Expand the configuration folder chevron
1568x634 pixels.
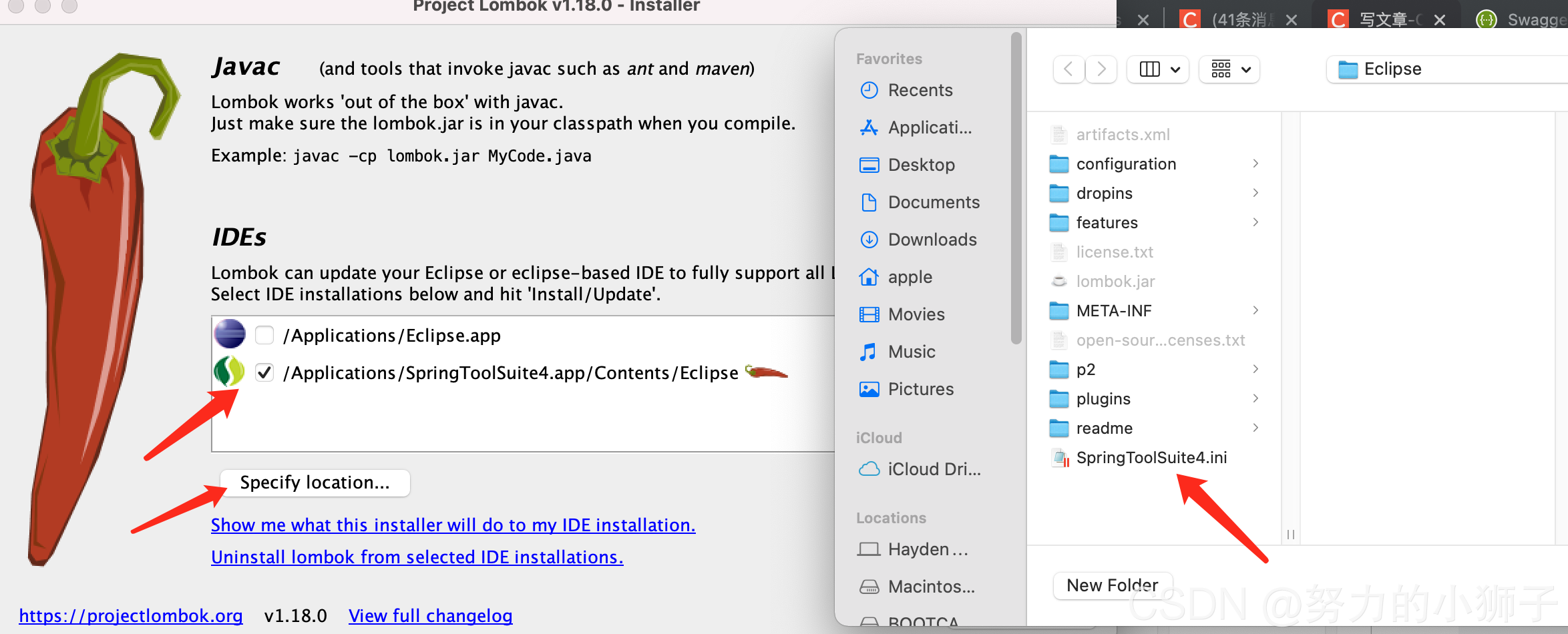point(1255,164)
